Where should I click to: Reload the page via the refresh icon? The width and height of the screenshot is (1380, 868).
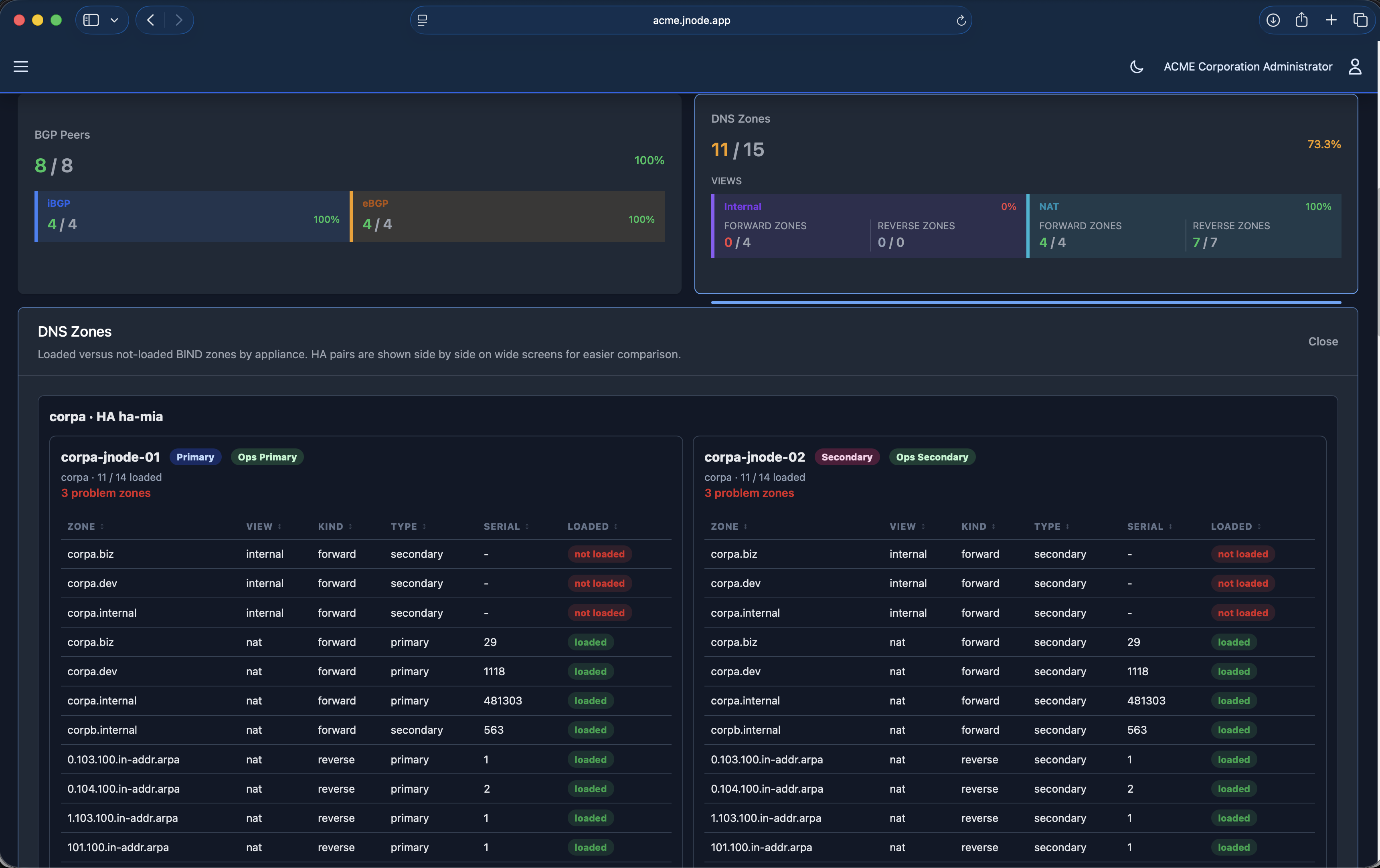tap(961, 20)
